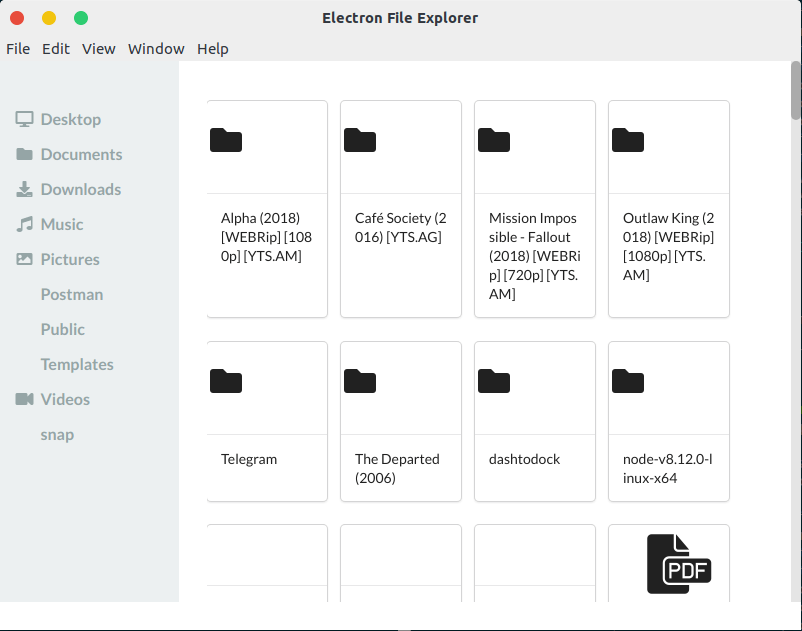Click the Downloads icon in sidebar

click(22, 188)
